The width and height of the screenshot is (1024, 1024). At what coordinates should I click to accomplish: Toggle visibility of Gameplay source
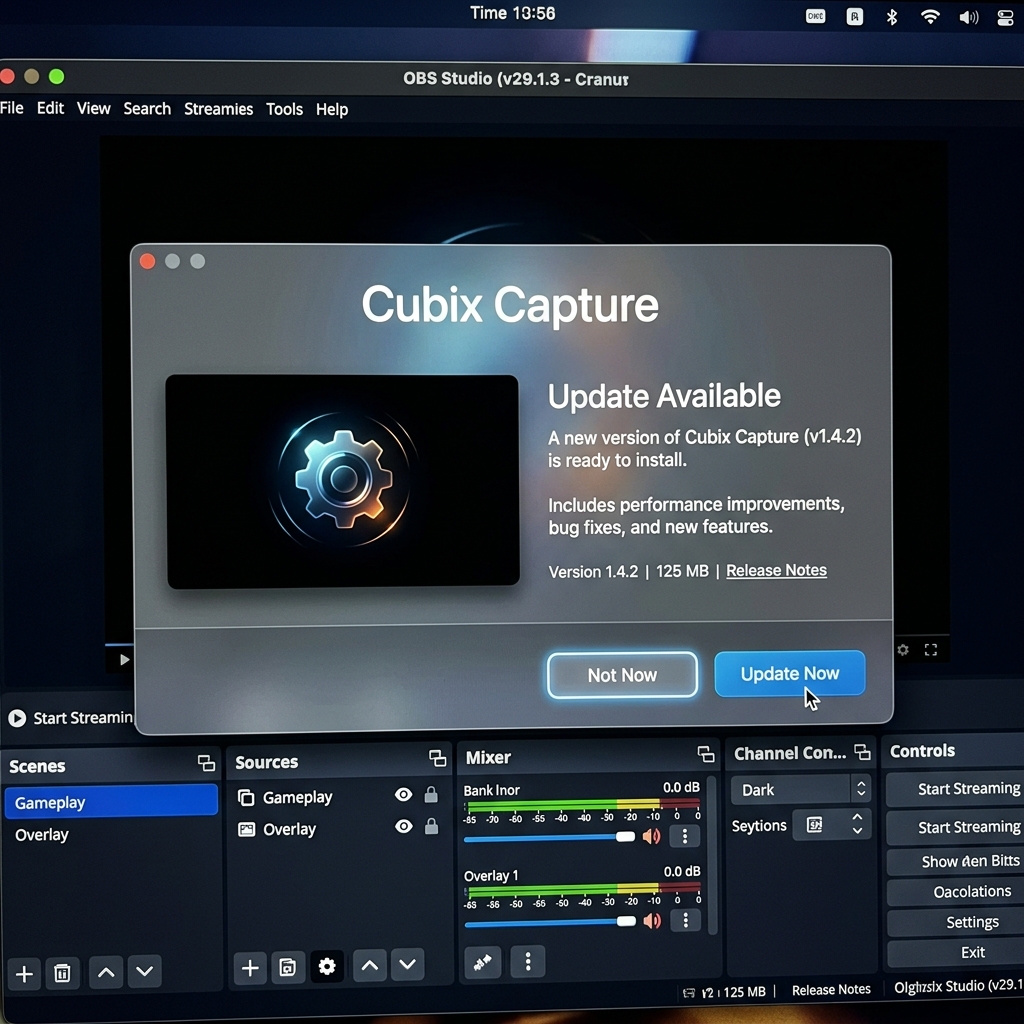[404, 794]
